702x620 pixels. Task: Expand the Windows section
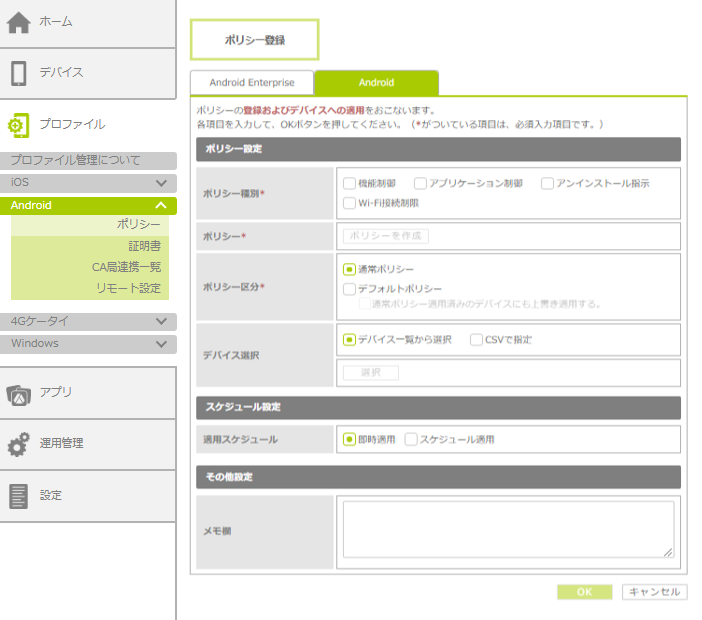(x=161, y=344)
